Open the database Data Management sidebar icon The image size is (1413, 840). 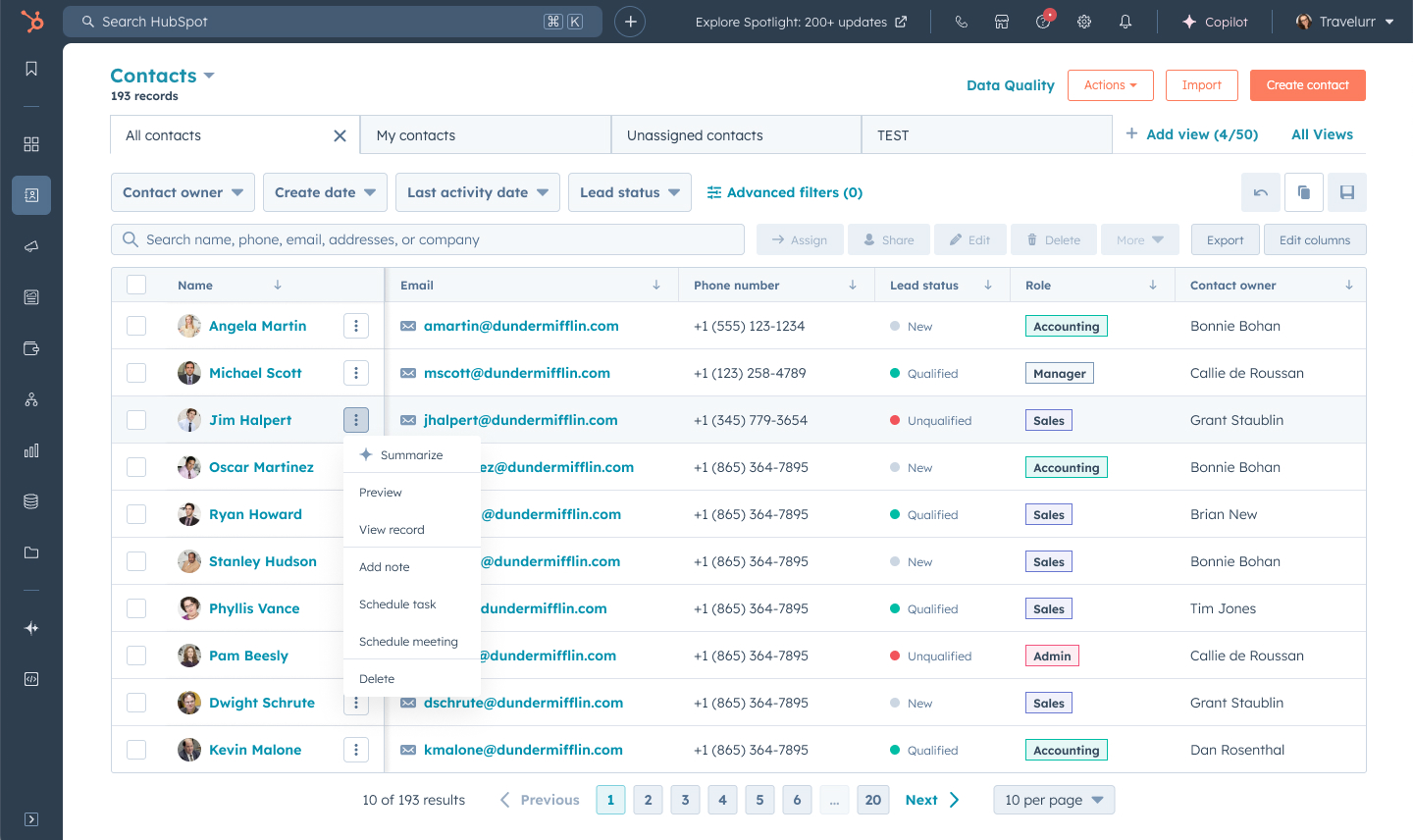[31, 501]
